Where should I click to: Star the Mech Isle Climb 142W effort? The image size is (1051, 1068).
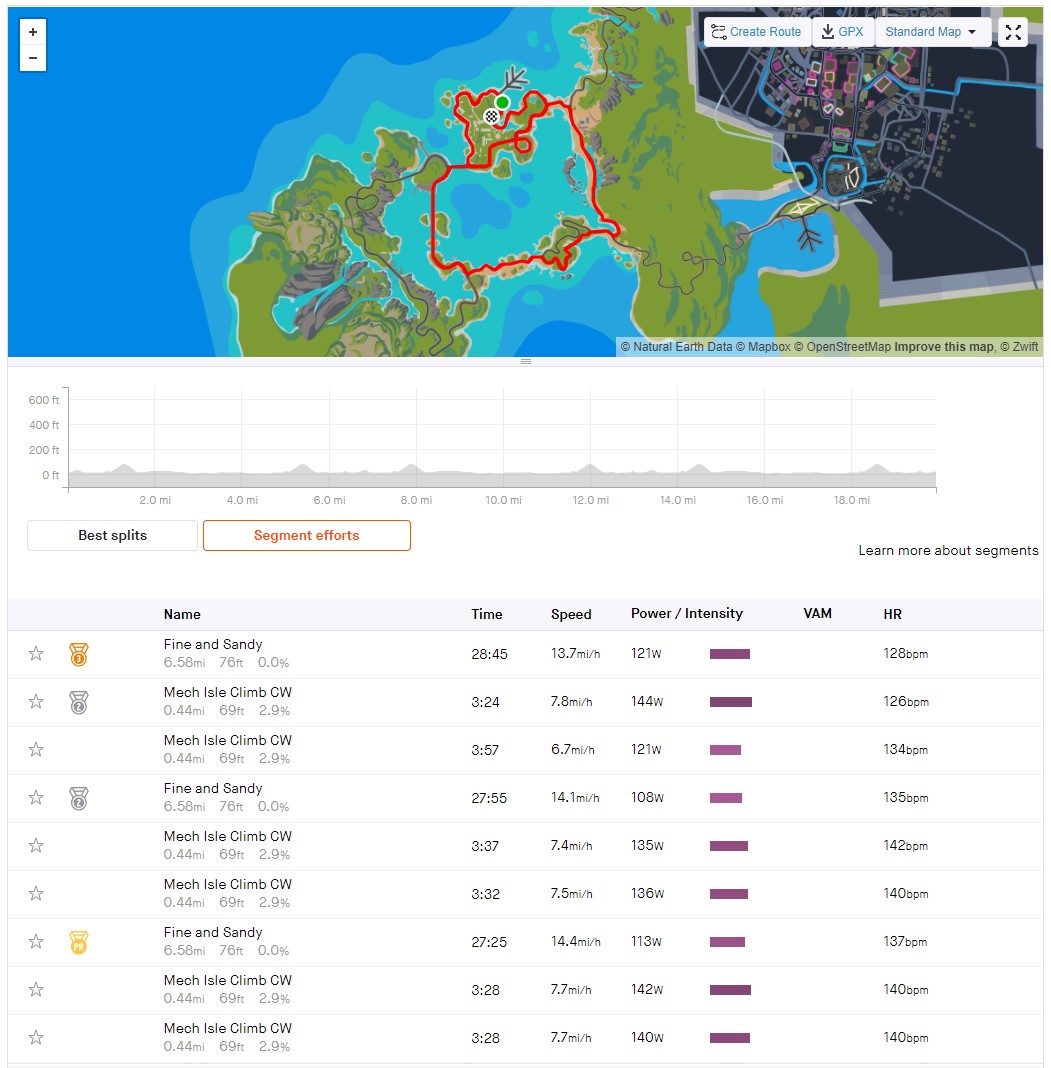click(36, 990)
